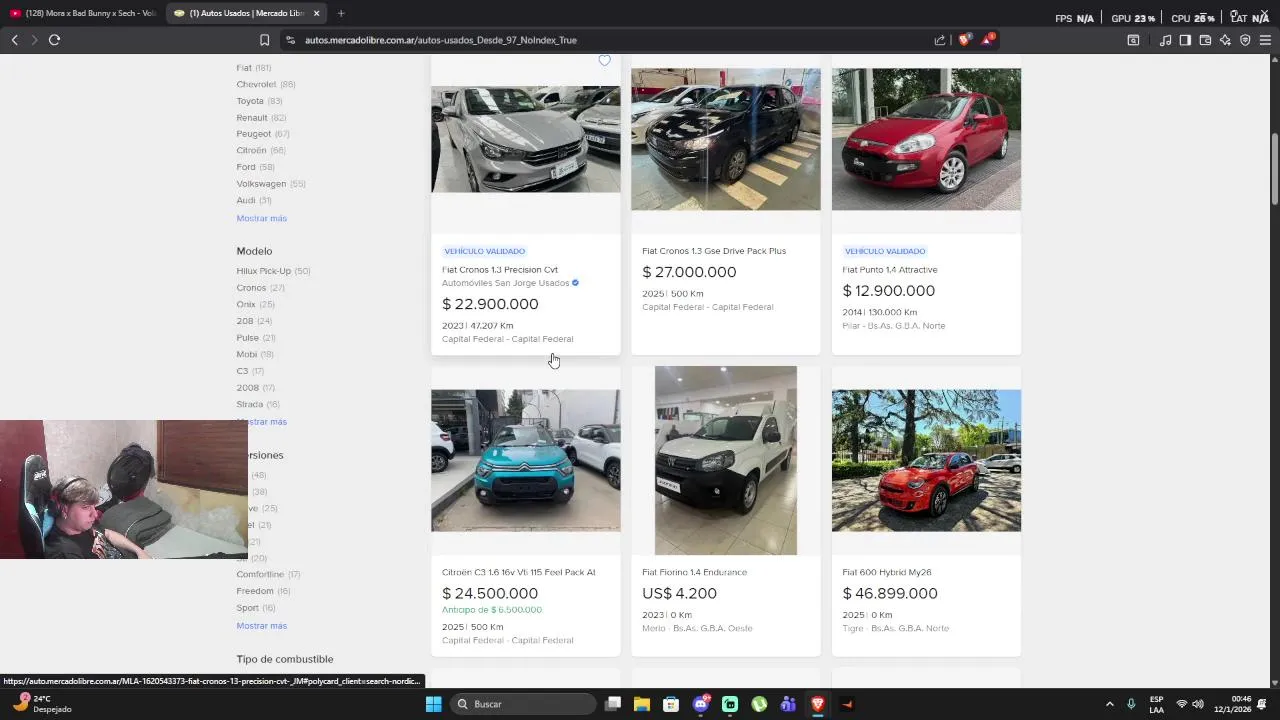Open Brave VPN shield icon

tap(1245, 40)
